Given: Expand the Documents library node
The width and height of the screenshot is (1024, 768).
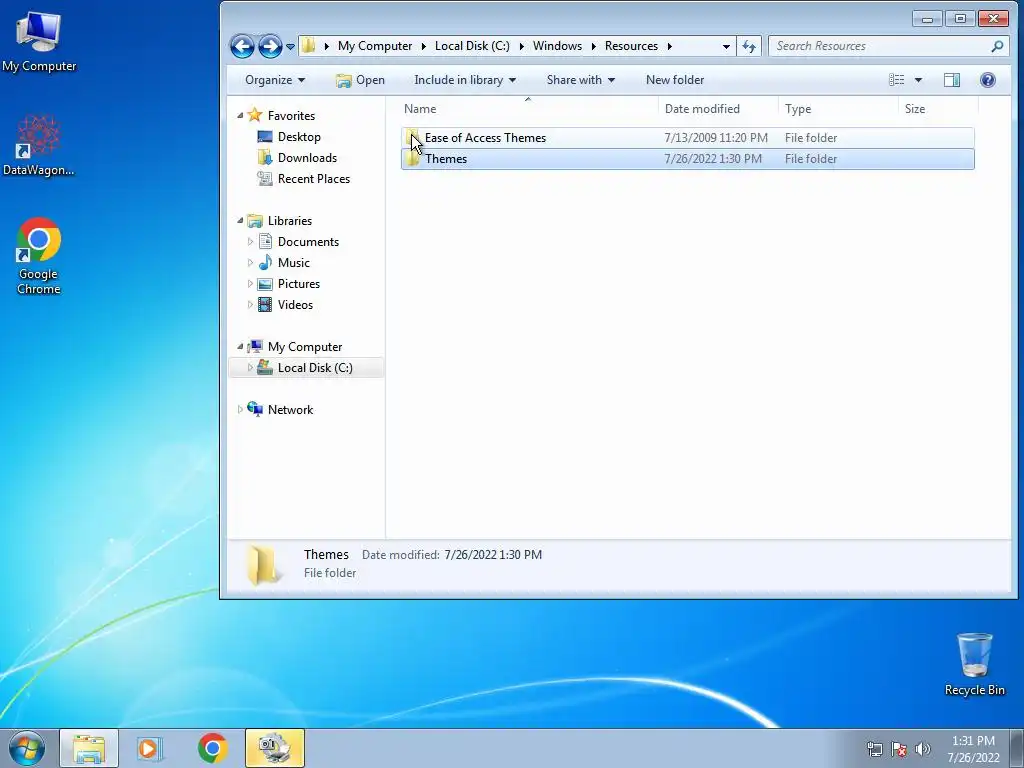Looking at the screenshot, I should tap(250, 242).
